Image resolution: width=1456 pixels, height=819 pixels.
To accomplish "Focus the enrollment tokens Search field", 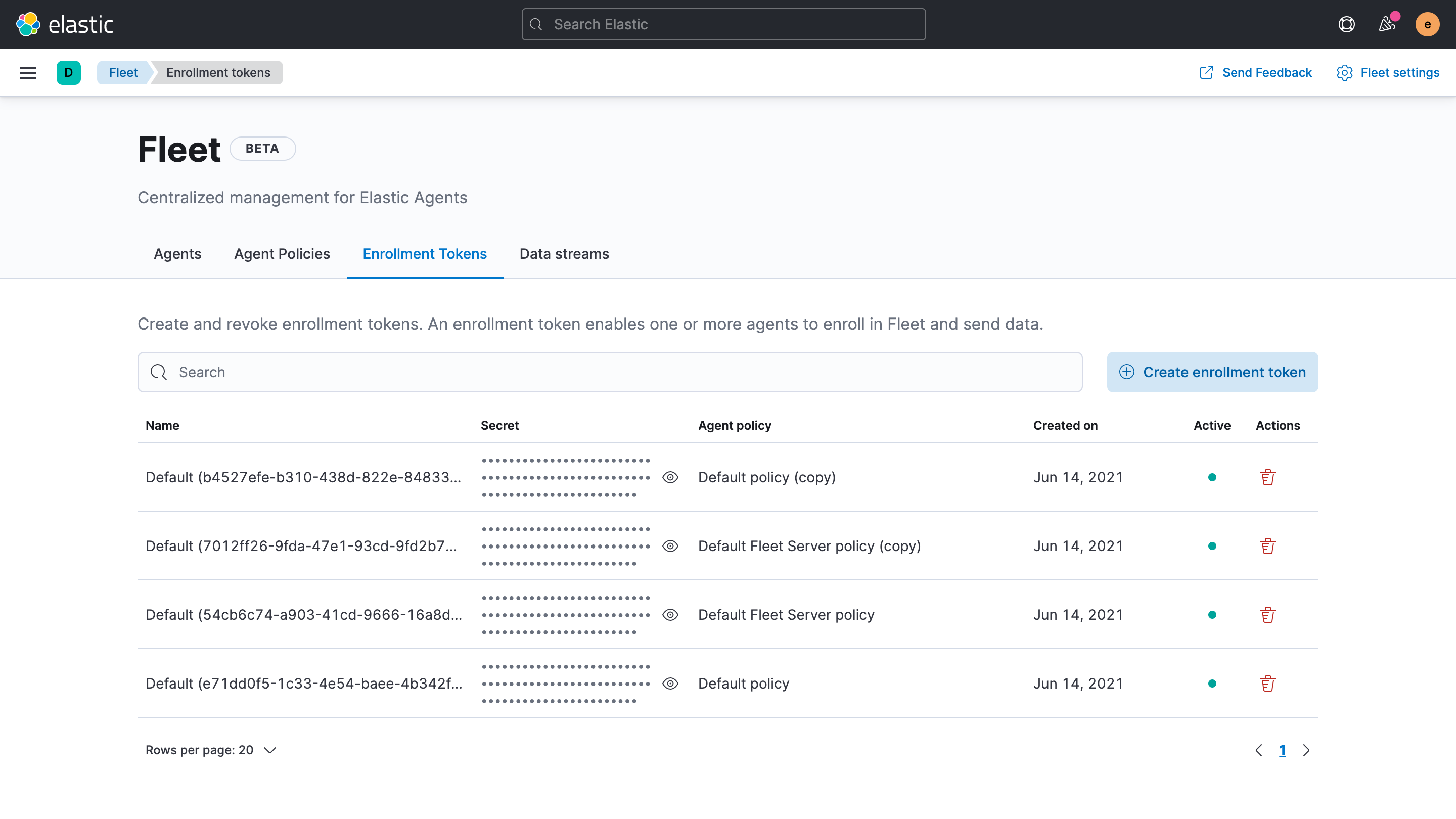I will (609, 372).
